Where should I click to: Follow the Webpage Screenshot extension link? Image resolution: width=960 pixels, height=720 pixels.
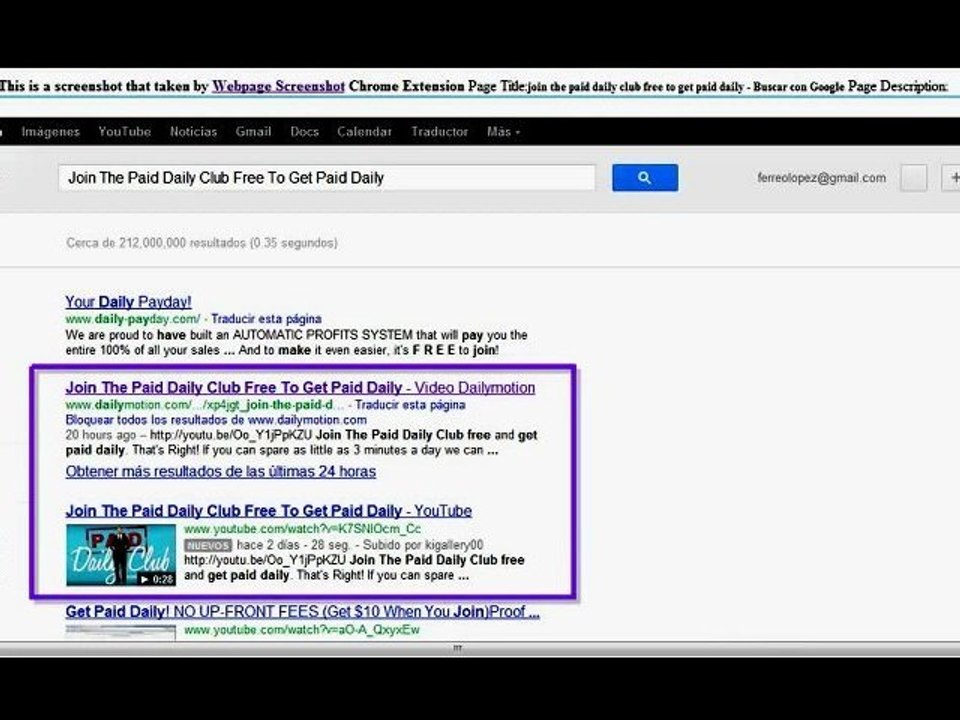pos(279,86)
